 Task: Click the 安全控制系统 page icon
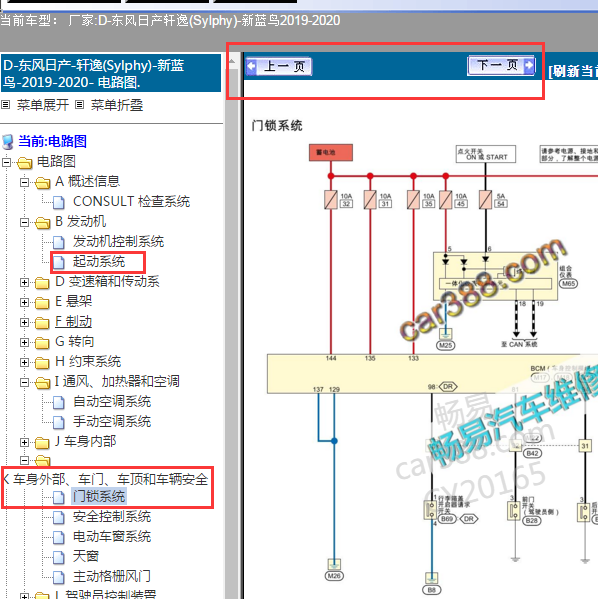pyautogui.click(x=59, y=517)
